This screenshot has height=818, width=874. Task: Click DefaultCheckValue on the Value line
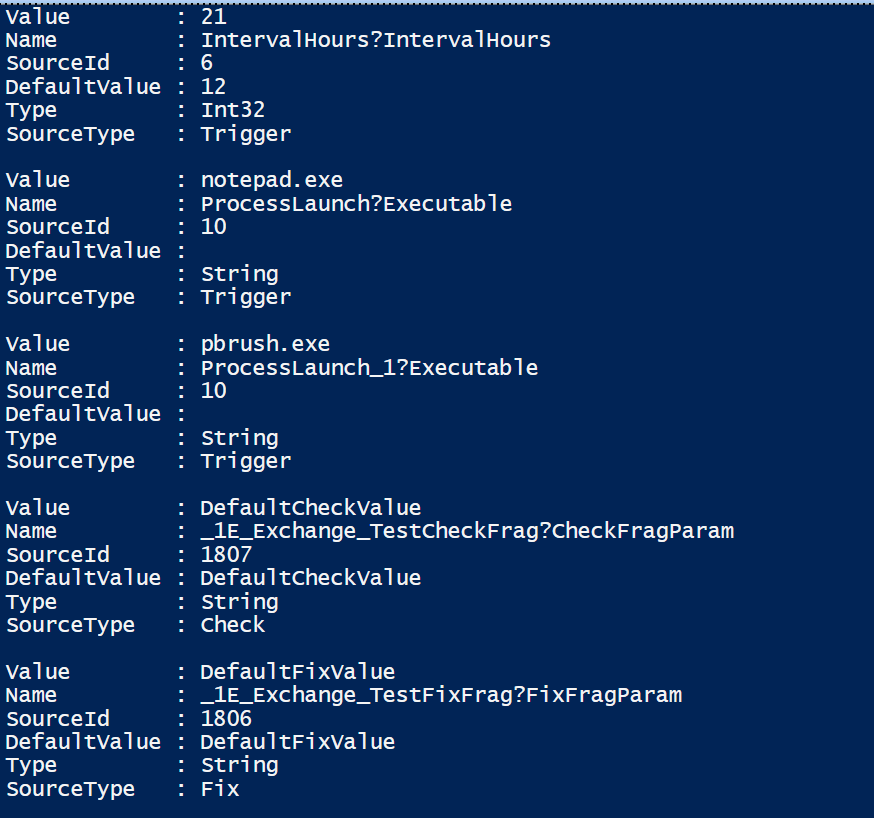310,507
